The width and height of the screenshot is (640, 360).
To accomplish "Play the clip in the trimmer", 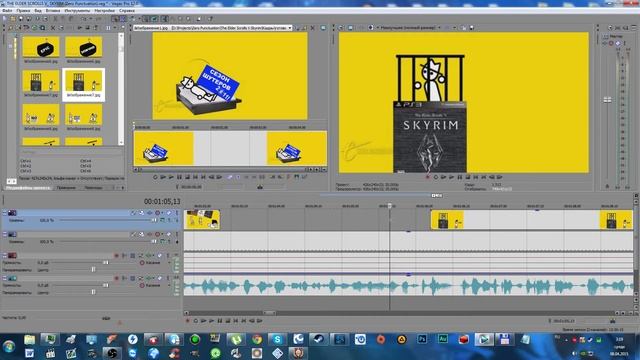I will point(171,177).
